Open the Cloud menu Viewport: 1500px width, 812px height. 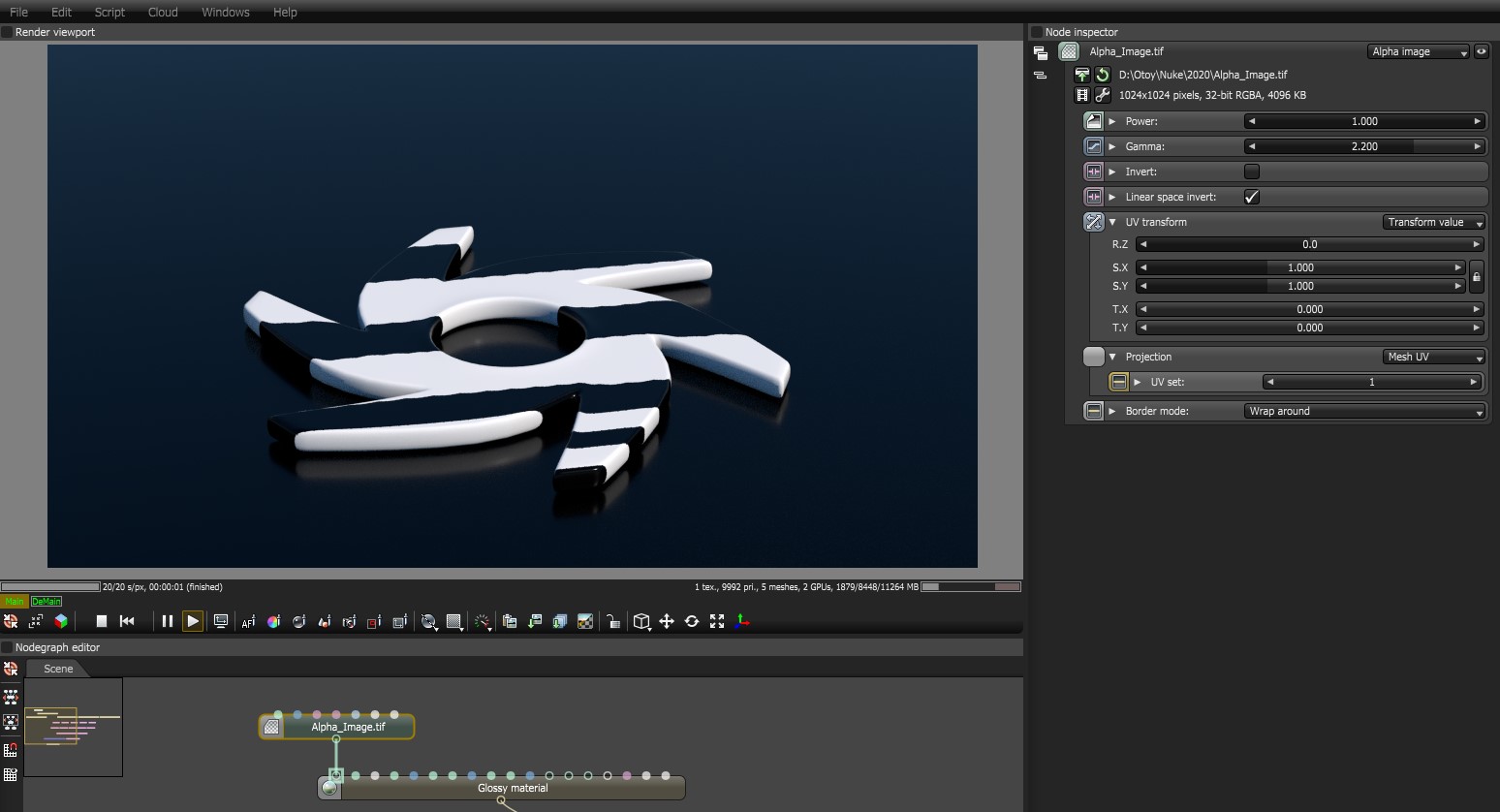pos(163,12)
